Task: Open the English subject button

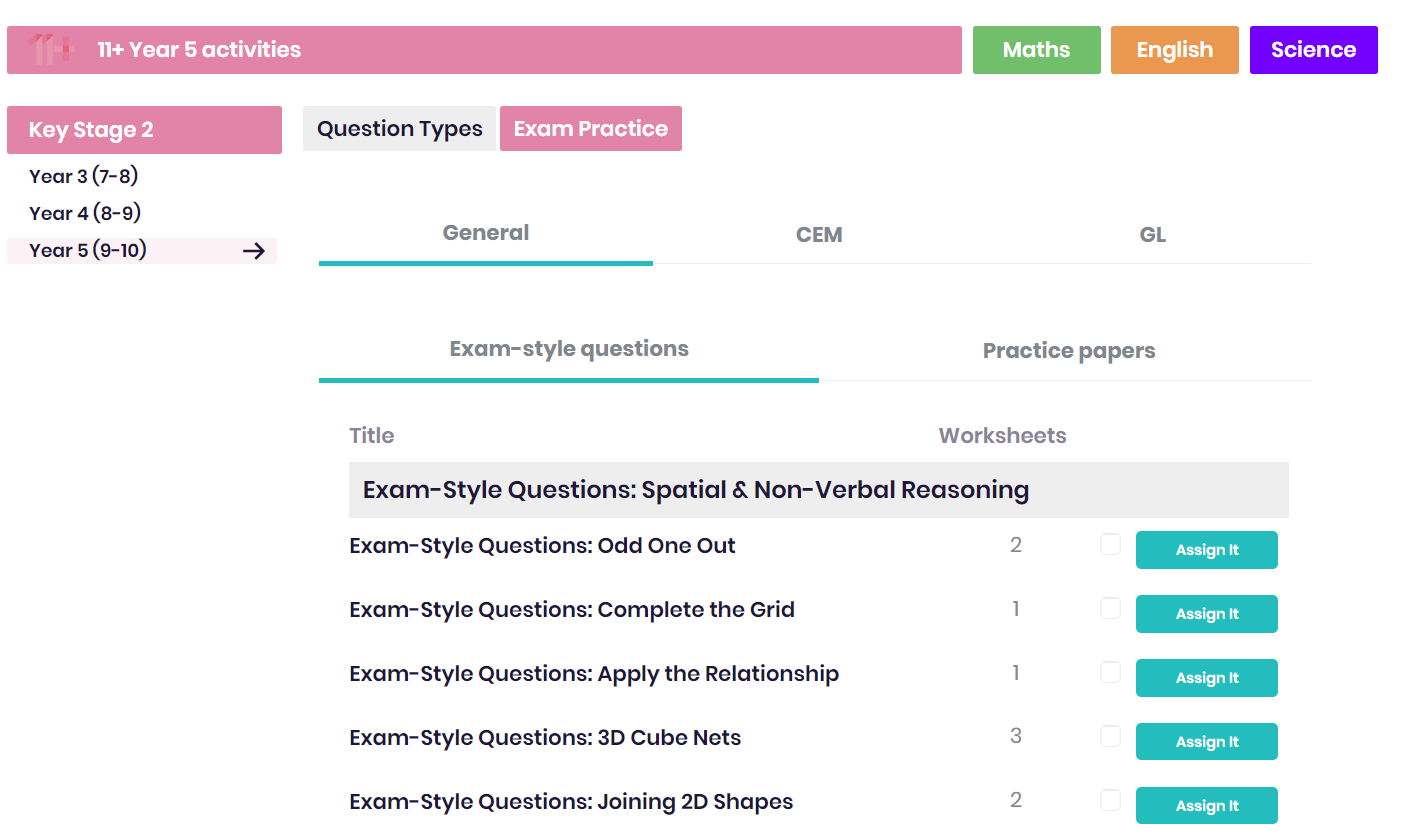Action: pos(1175,50)
